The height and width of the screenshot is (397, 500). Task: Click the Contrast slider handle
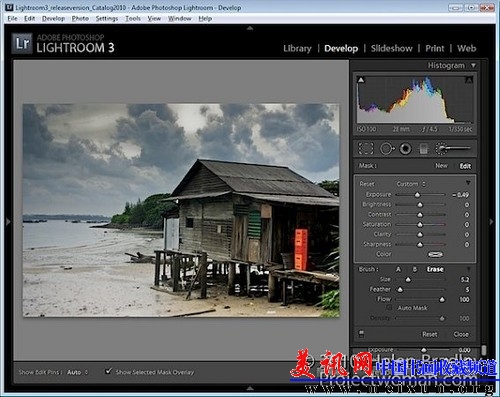420,215
